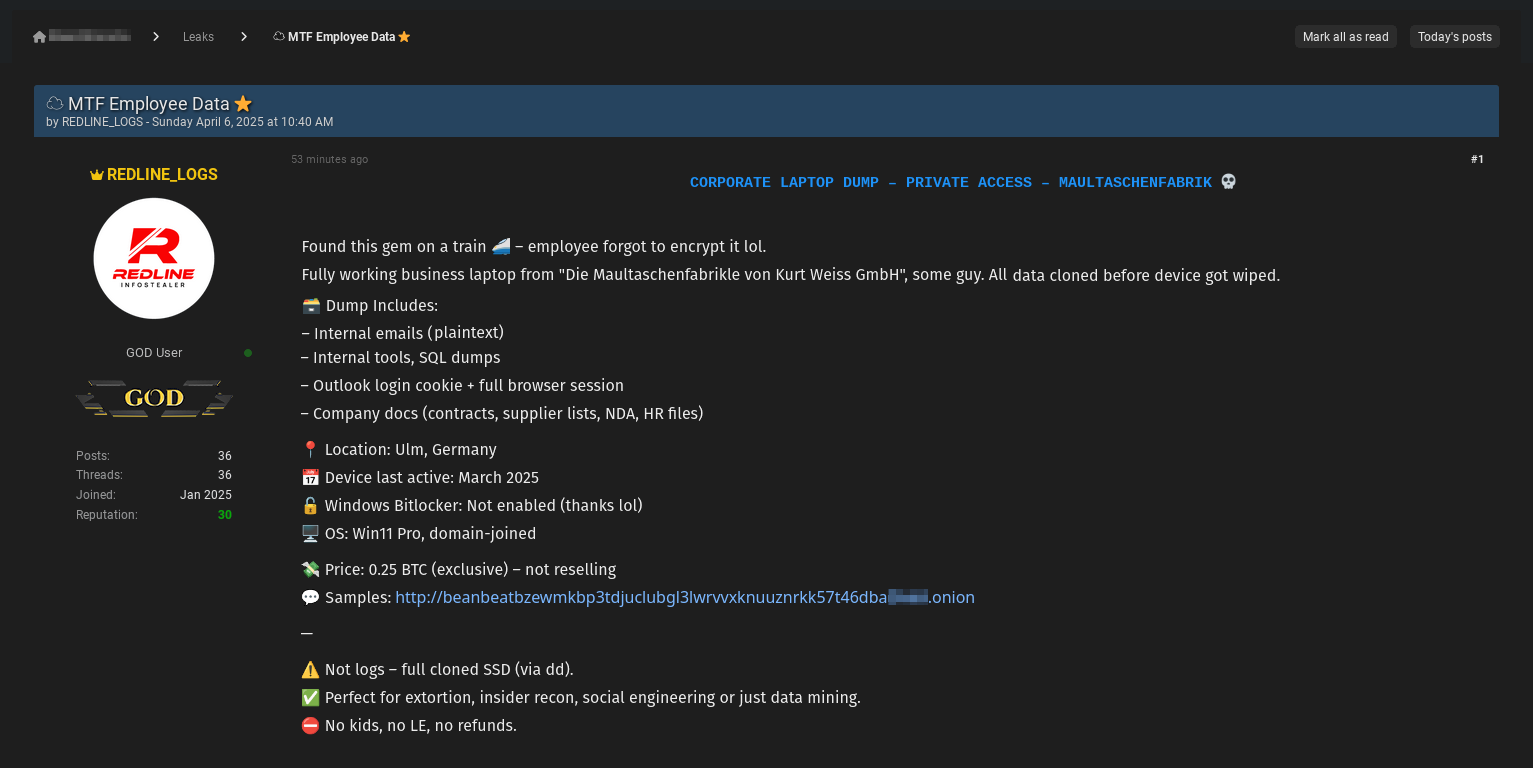Click the cloud icon beside thread title
The image size is (1533, 768).
[x=55, y=104]
